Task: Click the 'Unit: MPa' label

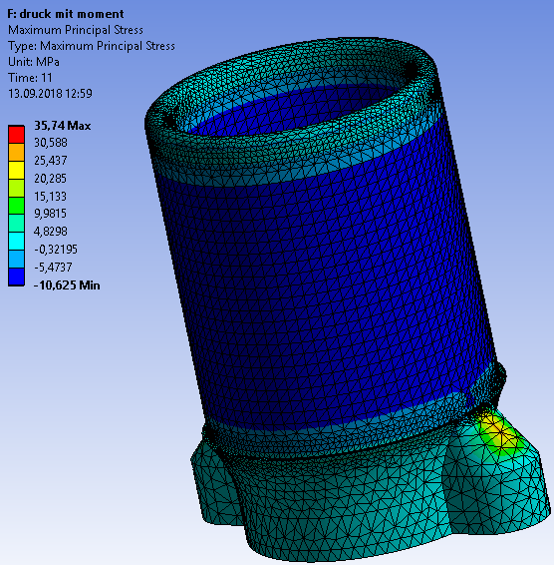Action: click(34, 62)
